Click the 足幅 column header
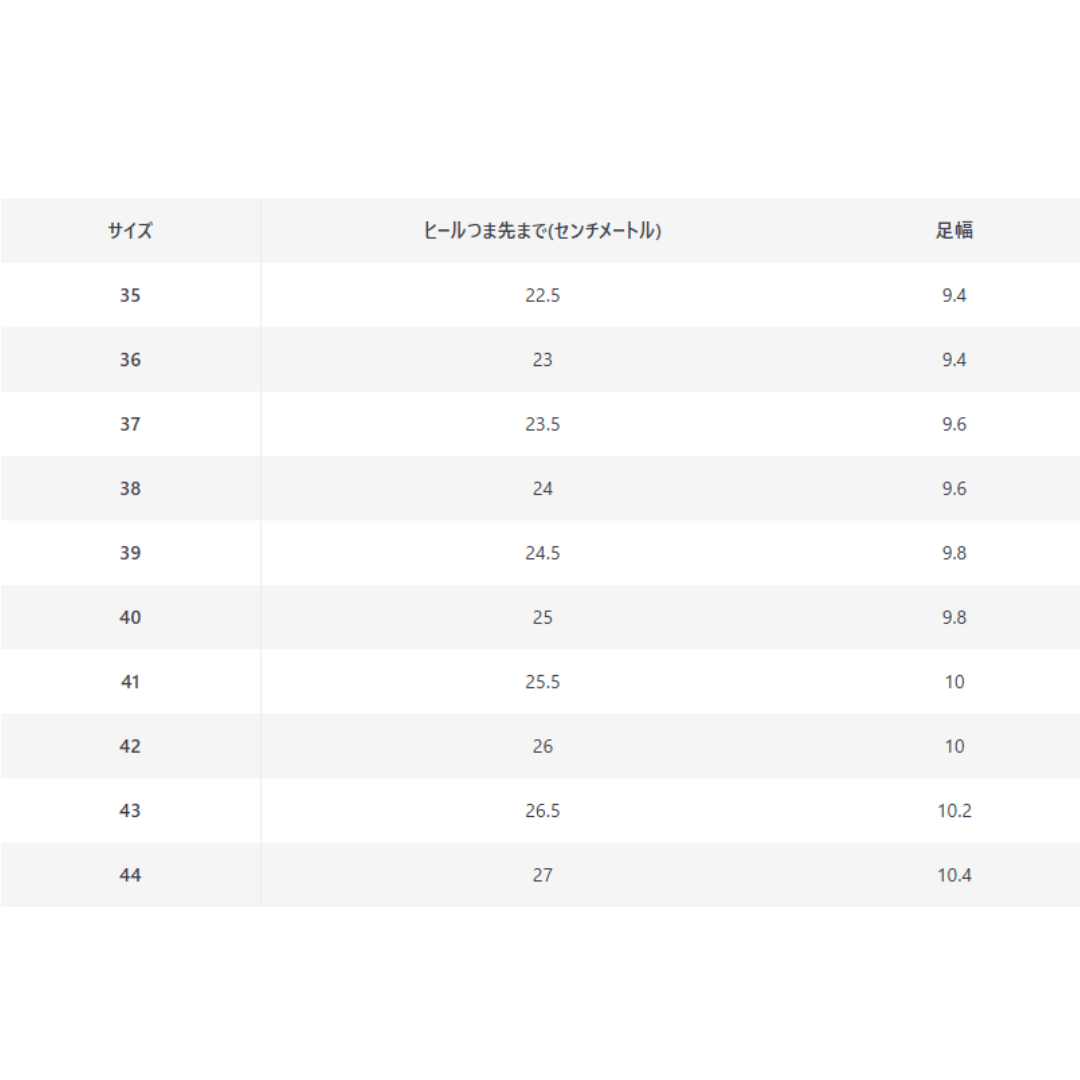 [954, 230]
